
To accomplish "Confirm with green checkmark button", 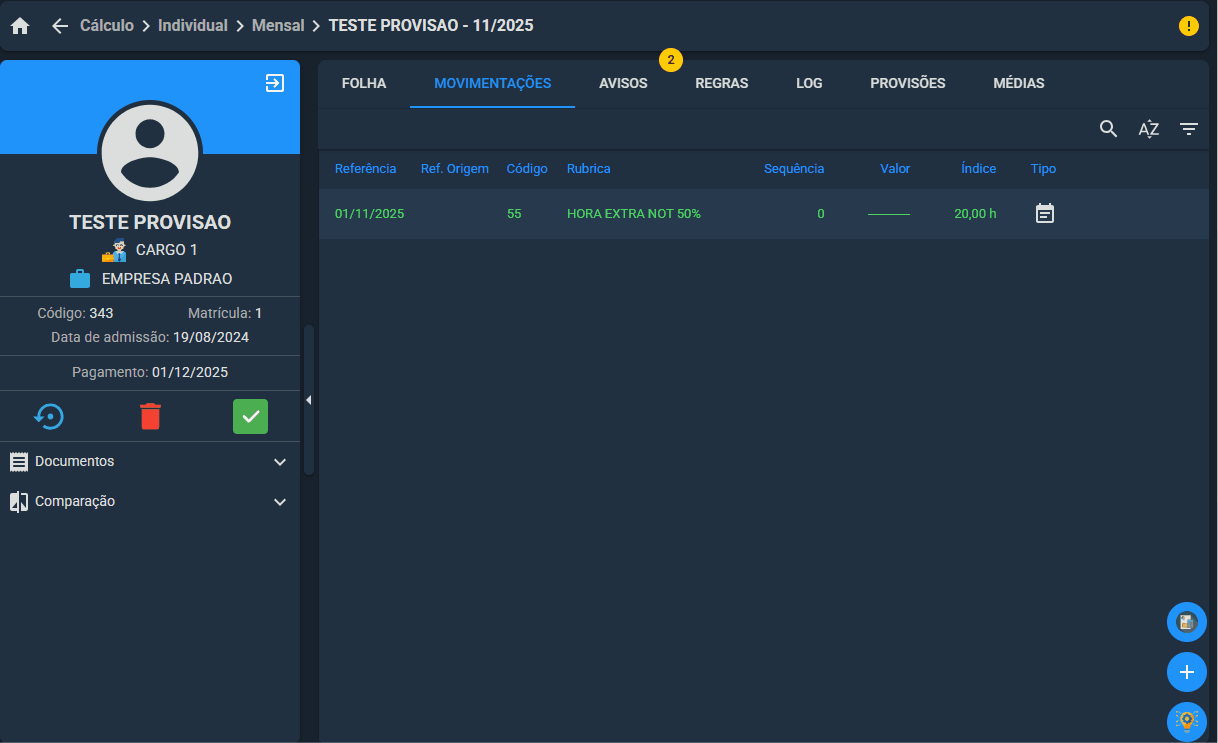I will point(250,416).
